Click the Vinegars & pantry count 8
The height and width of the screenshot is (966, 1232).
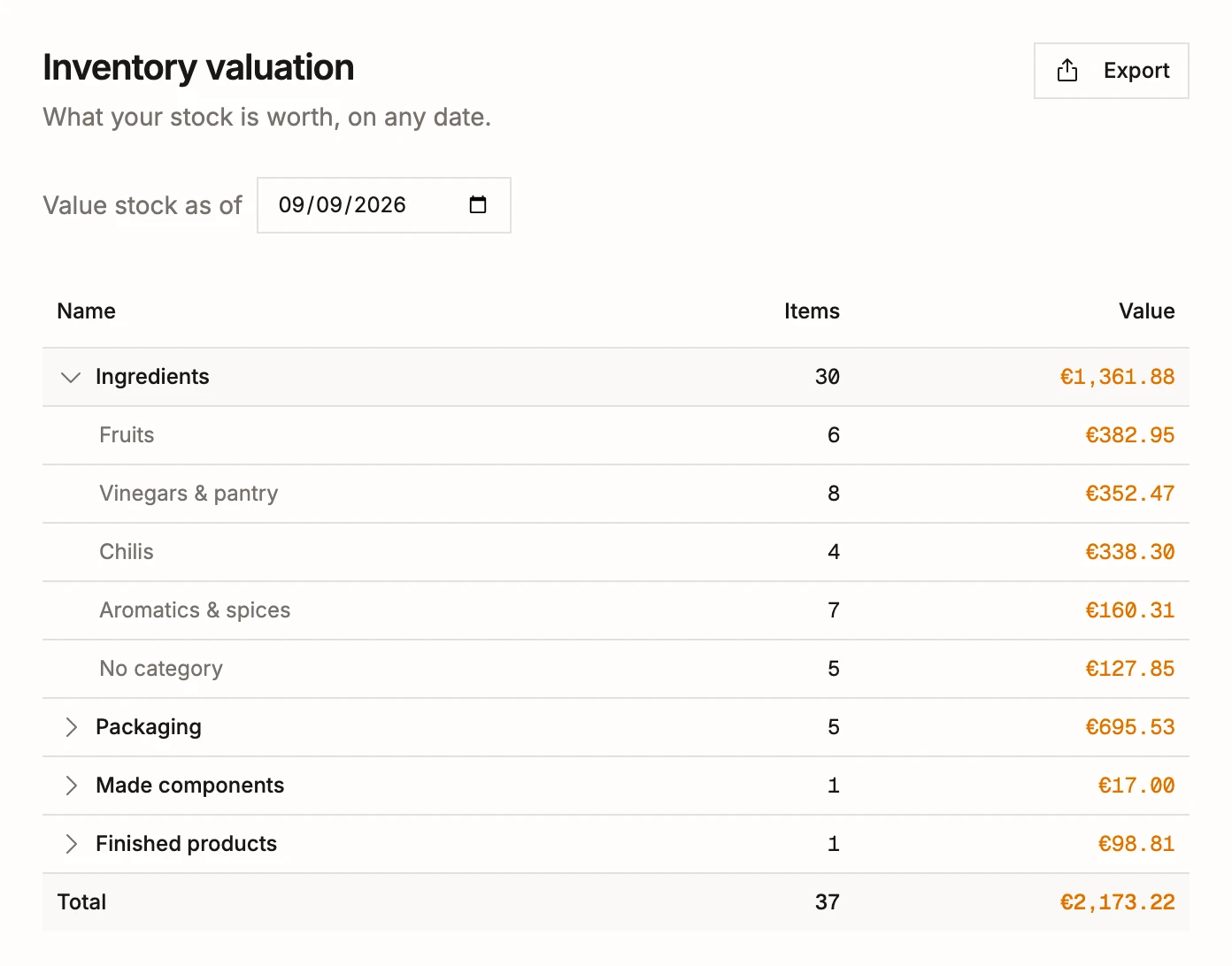[834, 494]
